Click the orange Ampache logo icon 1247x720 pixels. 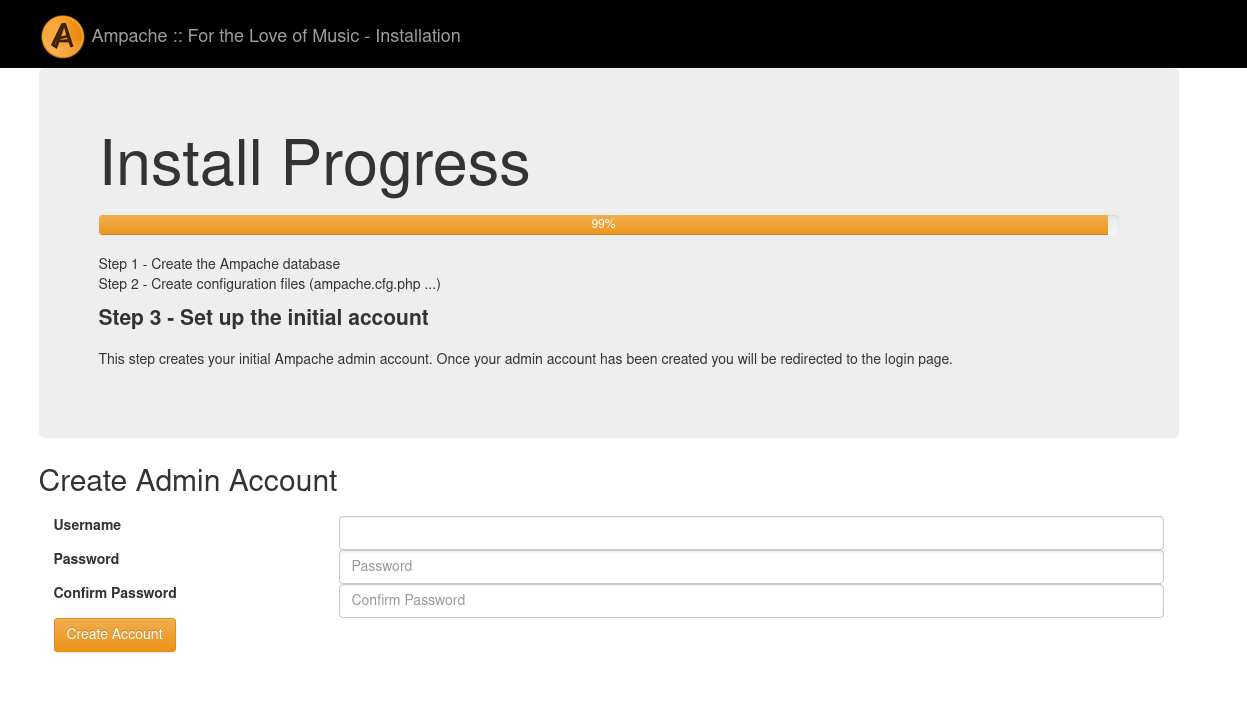(63, 37)
